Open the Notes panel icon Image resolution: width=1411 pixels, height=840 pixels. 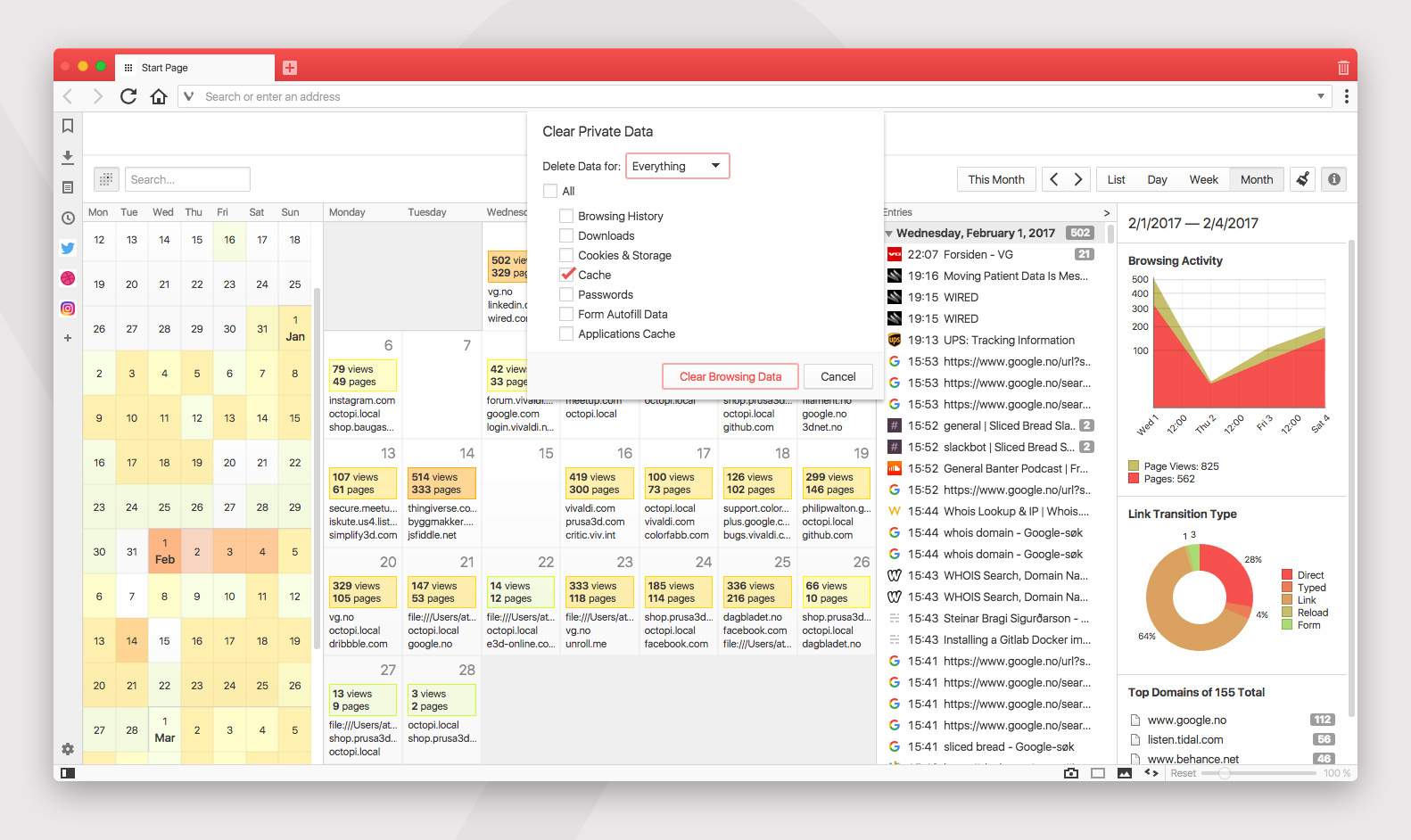[x=68, y=187]
